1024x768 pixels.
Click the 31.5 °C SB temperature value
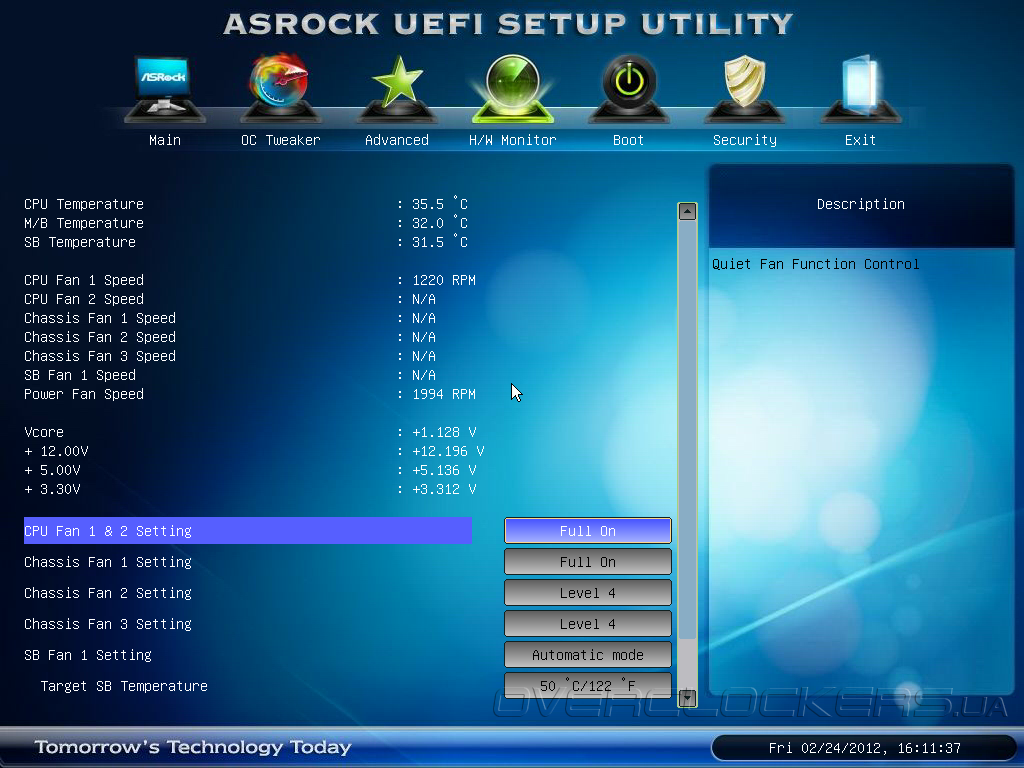(x=440, y=242)
